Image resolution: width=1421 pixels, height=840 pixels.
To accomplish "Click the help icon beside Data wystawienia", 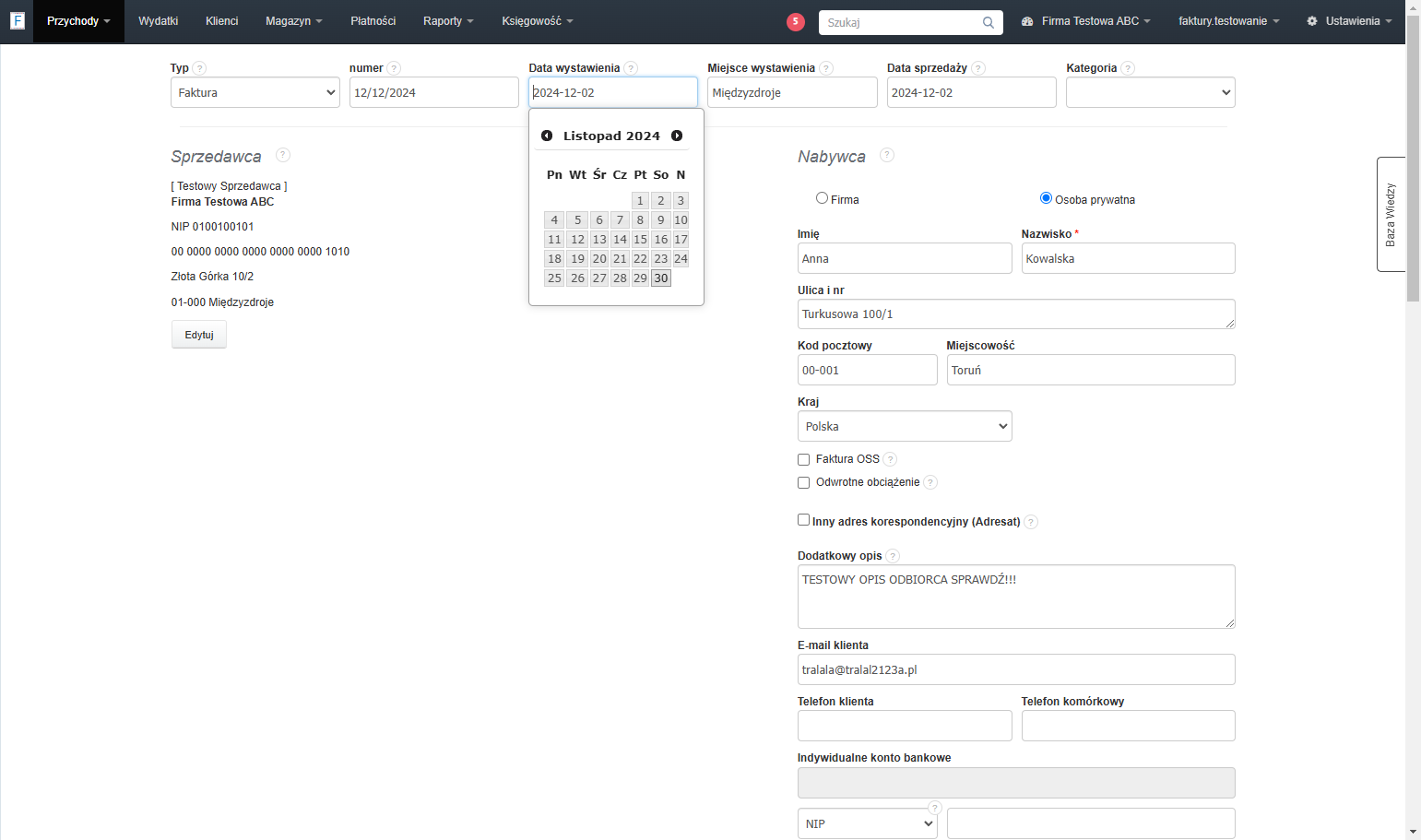I will (x=631, y=68).
